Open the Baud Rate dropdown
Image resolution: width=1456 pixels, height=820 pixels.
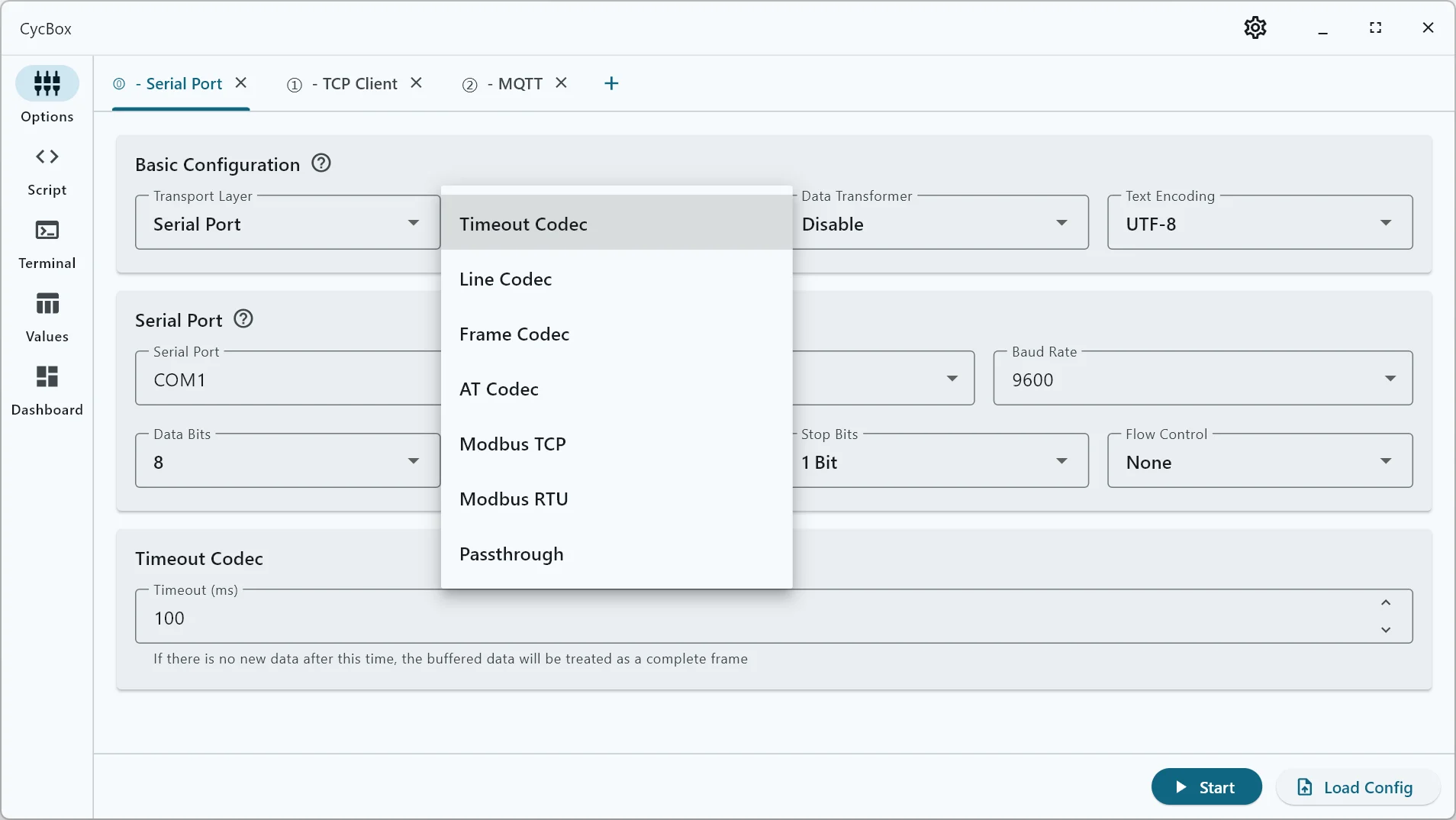[x=1202, y=379]
